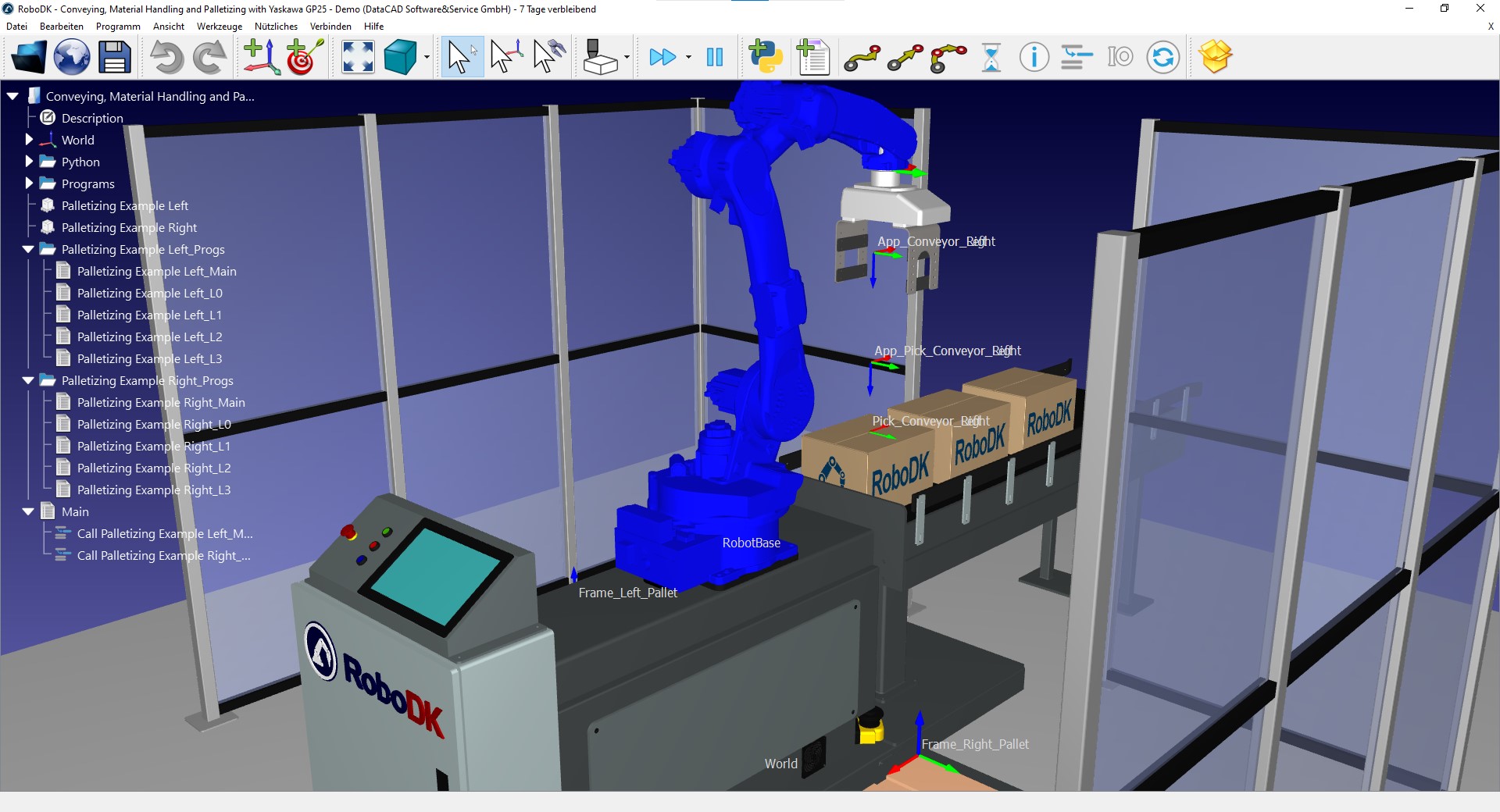Expand the World tree item

(x=29, y=140)
